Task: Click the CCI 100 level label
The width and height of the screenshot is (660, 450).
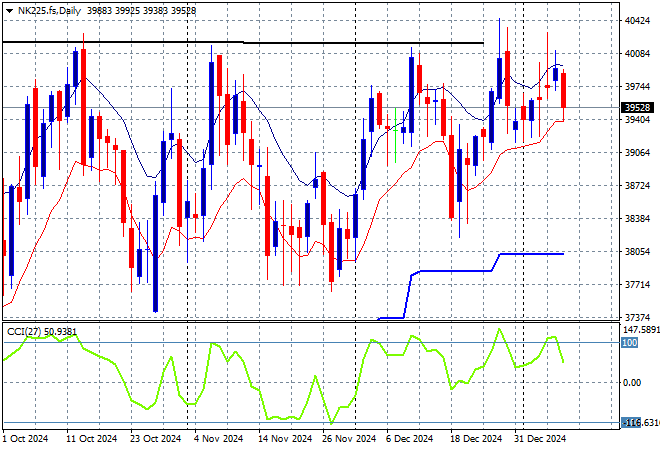Action: 630,343
